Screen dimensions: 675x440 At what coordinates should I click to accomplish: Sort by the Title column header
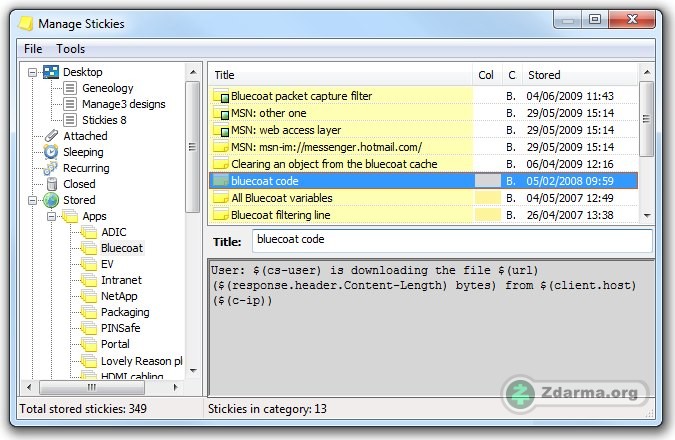pyautogui.click(x=341, y=75)
